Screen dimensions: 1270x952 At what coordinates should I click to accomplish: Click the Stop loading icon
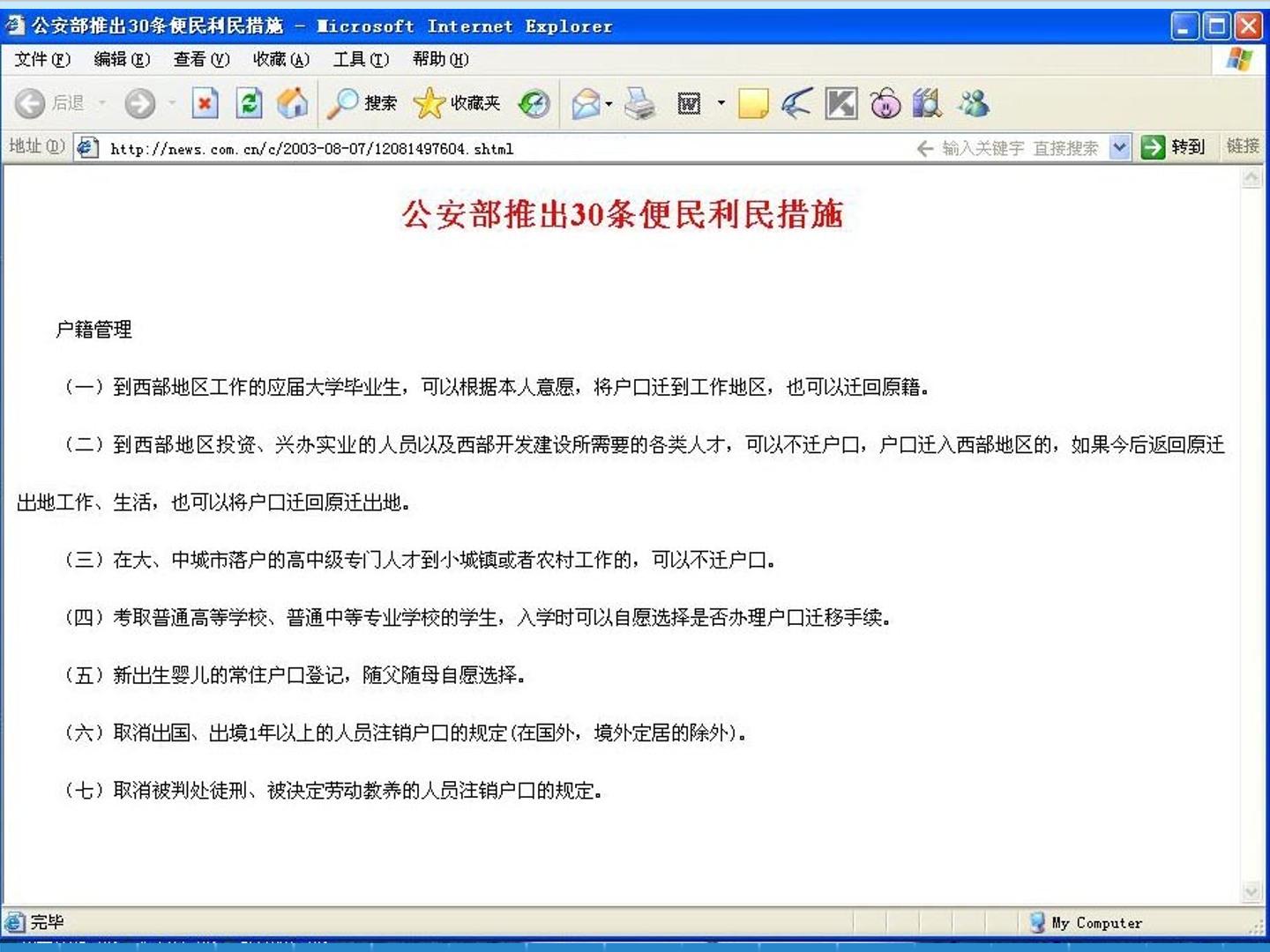(x=205, y=104)
